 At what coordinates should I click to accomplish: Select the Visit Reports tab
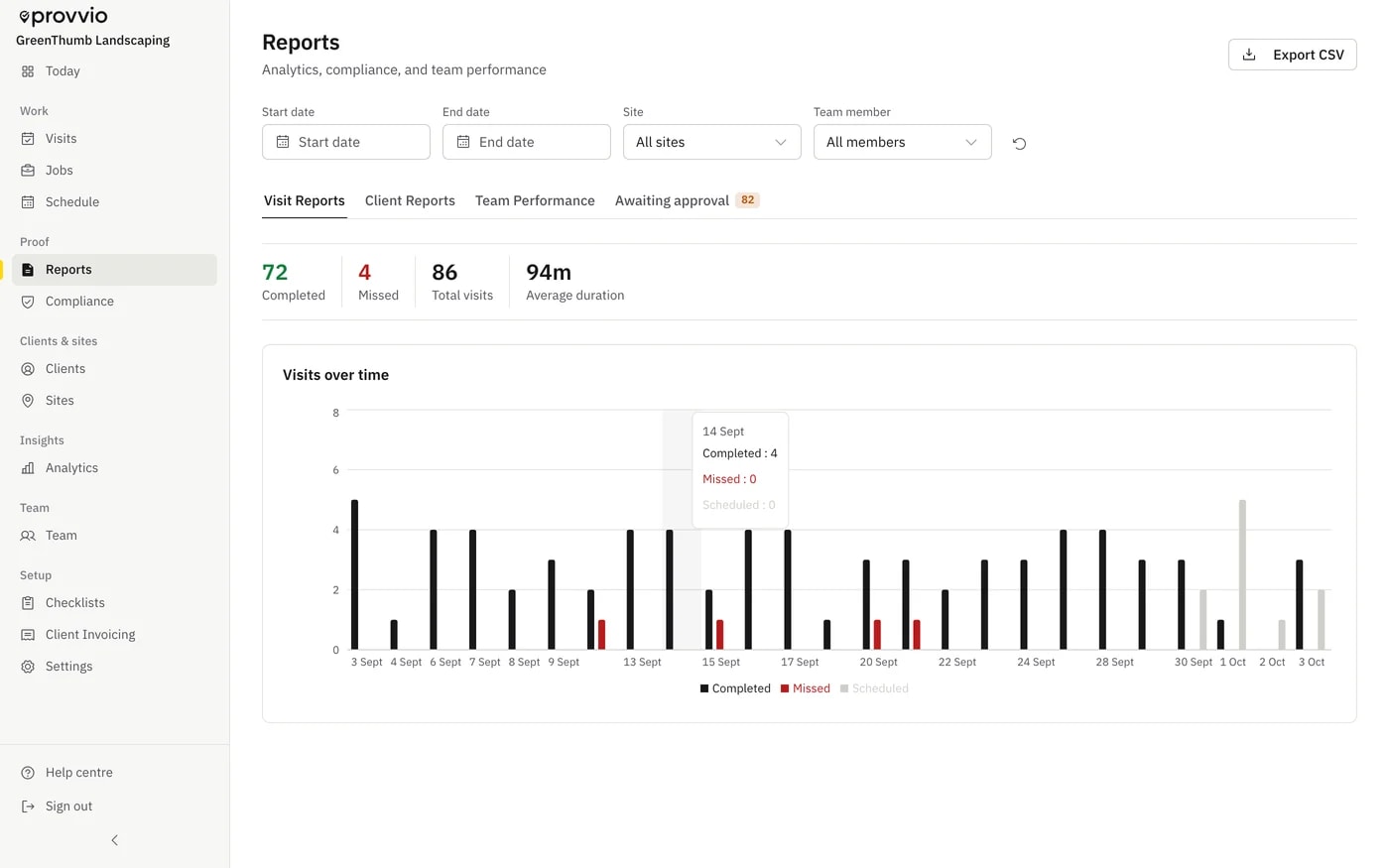click(x=305, y=200)
